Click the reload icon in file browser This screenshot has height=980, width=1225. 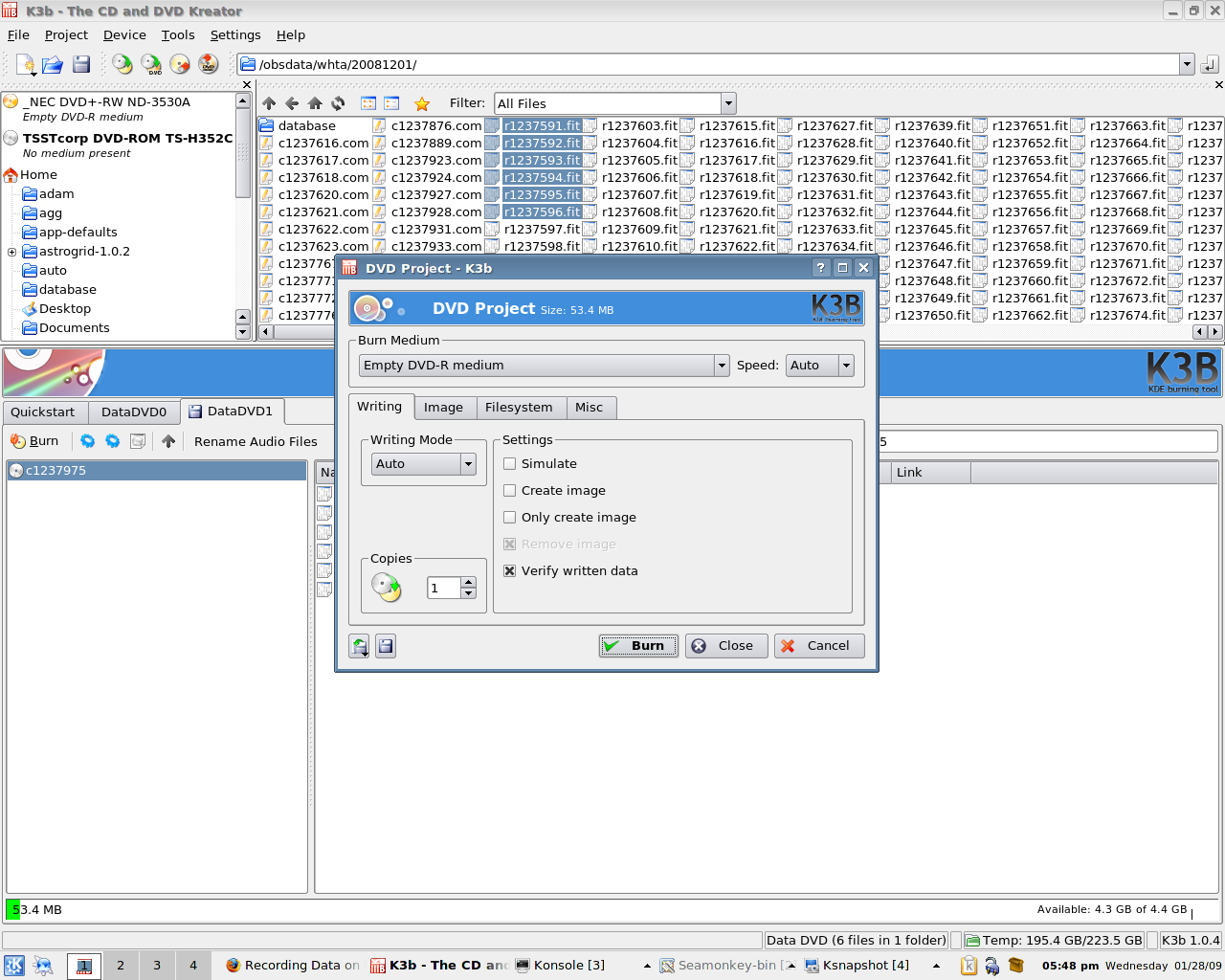[338, 103]
